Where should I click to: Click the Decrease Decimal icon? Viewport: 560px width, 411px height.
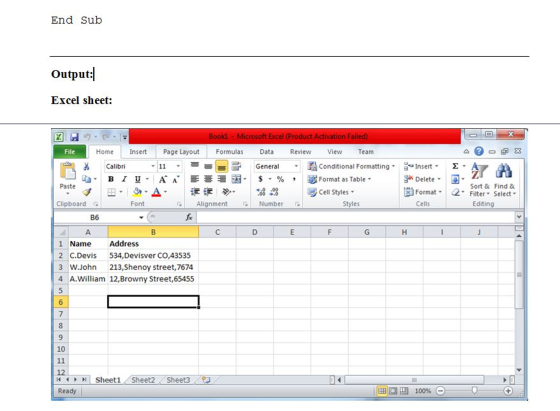coord(274,192)
